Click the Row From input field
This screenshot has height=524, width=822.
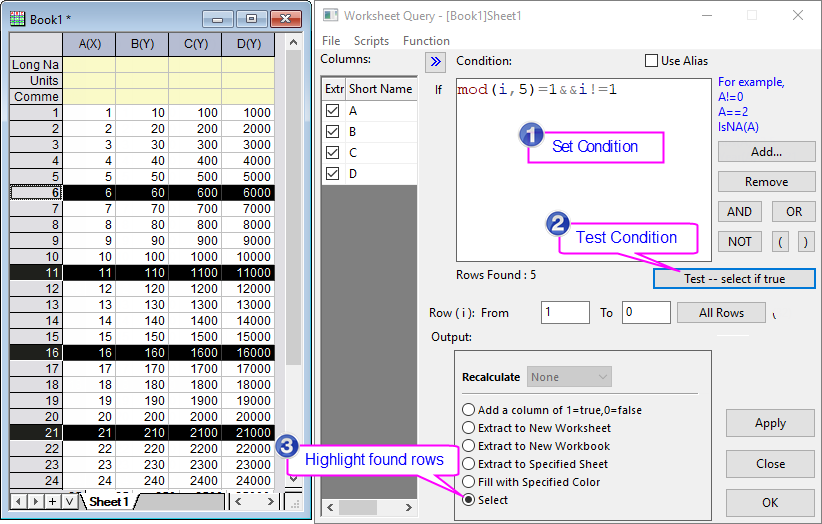pyautogui.click(x=565, y=313)
